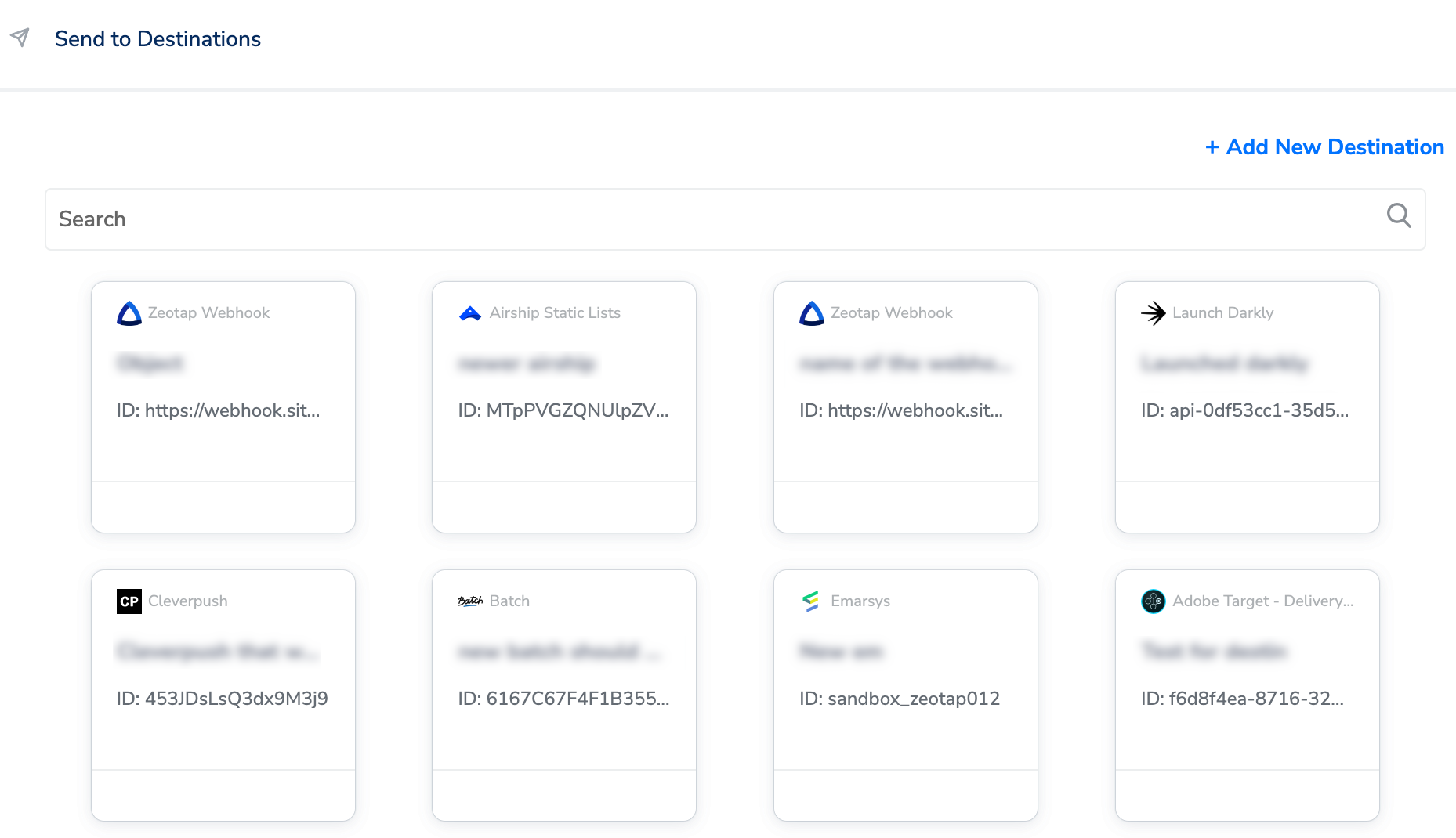Select the Emarsys card label
This screenshot has width=1456, height=838.
[860, 601]
